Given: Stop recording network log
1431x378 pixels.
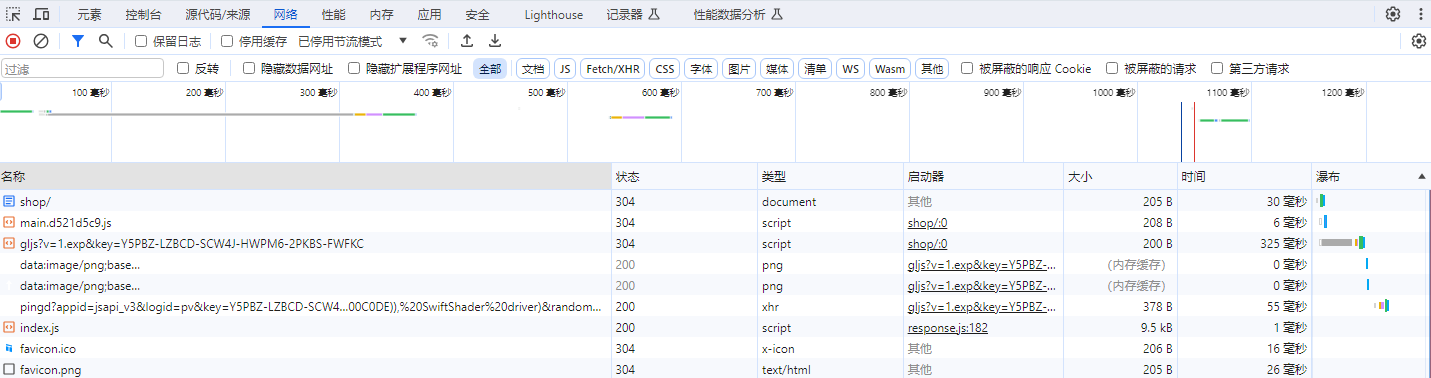Looking at the screenshot, I should [x=13, y=41].
